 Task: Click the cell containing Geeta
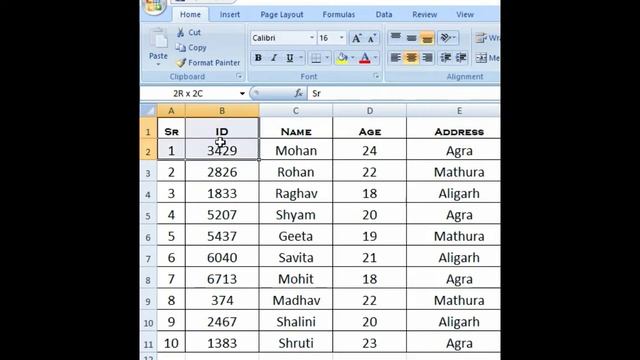point(296,236)
